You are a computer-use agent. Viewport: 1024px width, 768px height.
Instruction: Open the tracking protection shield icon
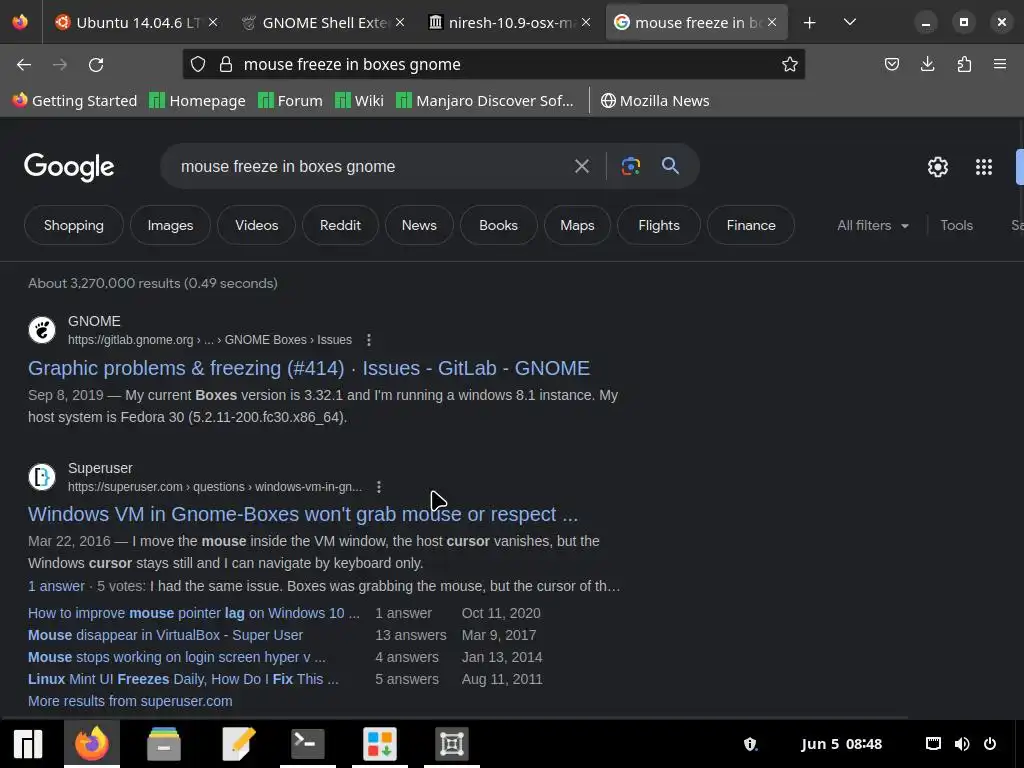coord(198,64)
